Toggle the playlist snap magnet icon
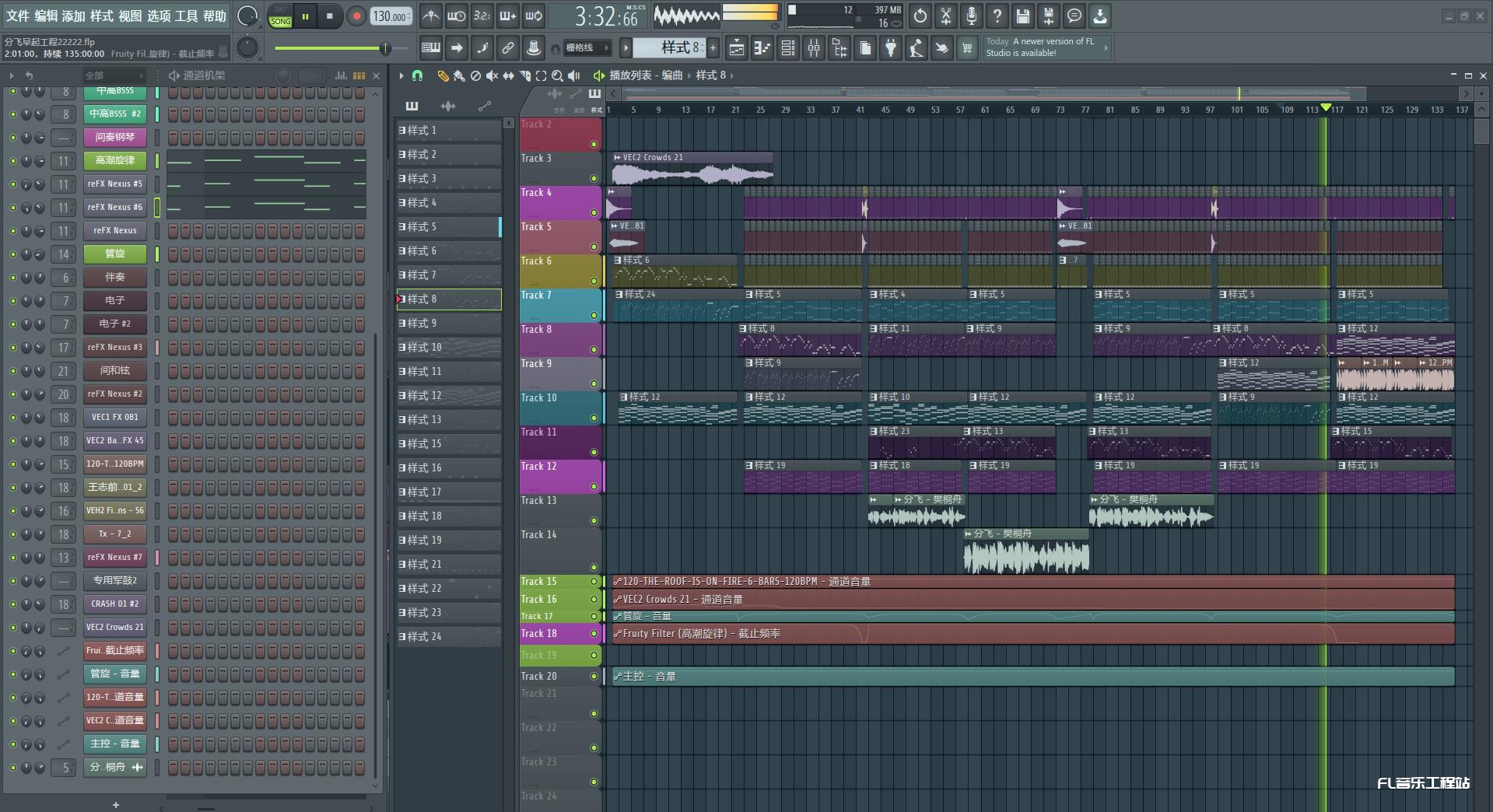 (x=418, y=75)
